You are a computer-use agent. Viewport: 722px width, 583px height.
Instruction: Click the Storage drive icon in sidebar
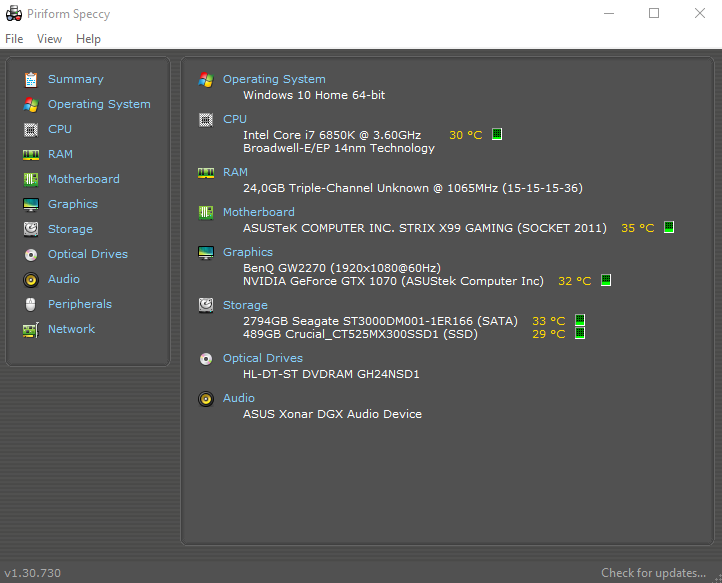coord(30,229)
